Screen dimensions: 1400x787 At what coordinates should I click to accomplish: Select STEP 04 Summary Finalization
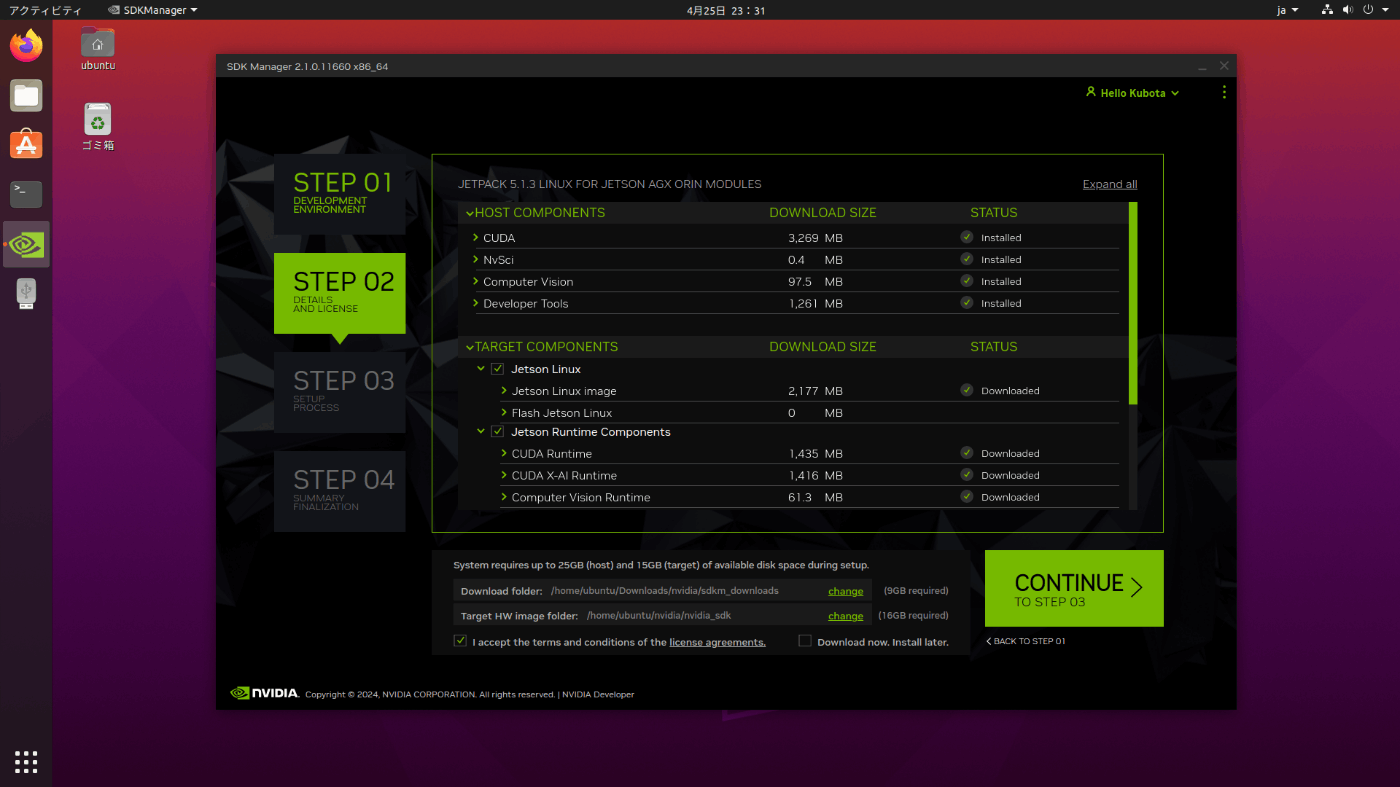coord(339,491)
